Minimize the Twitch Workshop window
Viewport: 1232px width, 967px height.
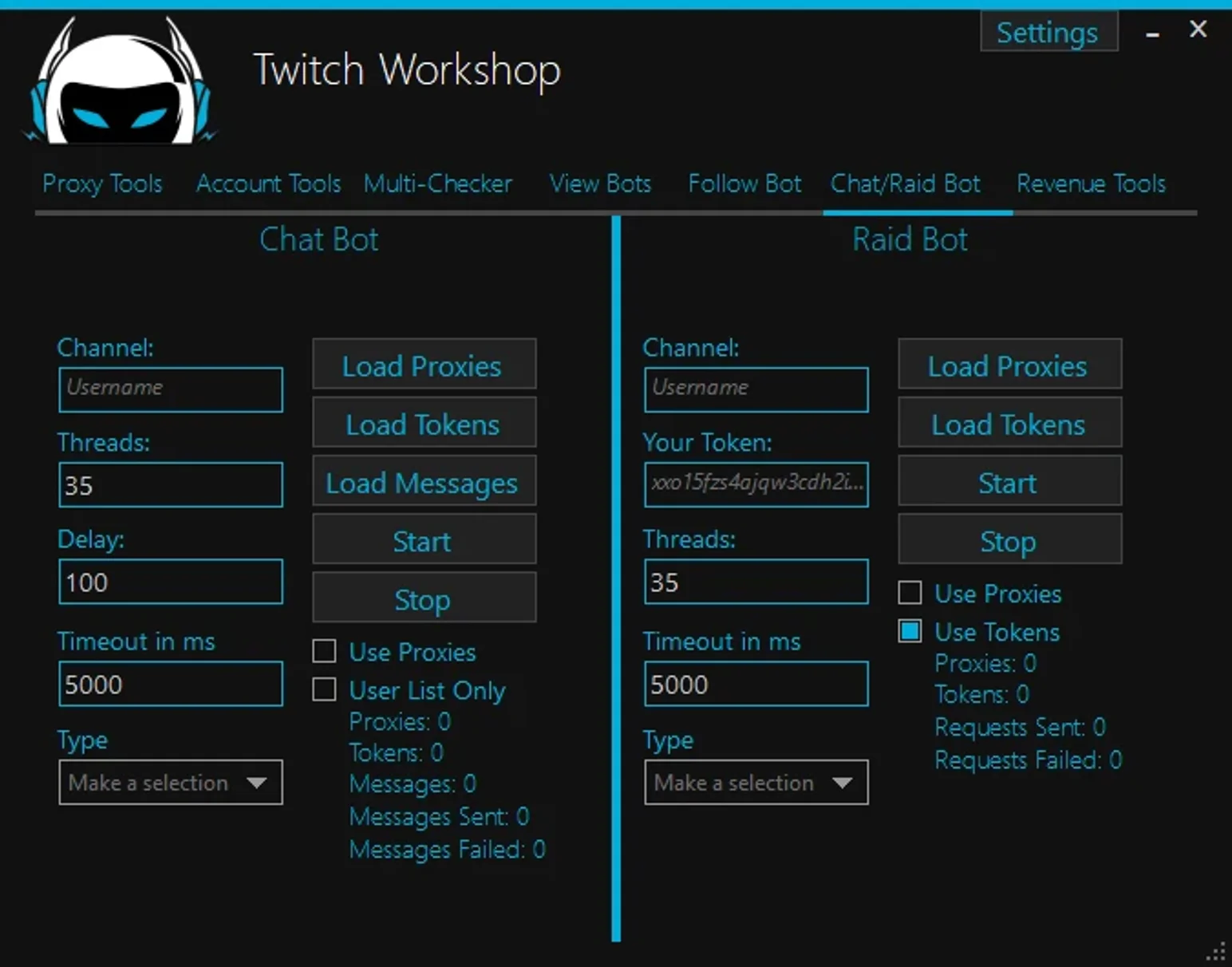(x=1152, y=34)
